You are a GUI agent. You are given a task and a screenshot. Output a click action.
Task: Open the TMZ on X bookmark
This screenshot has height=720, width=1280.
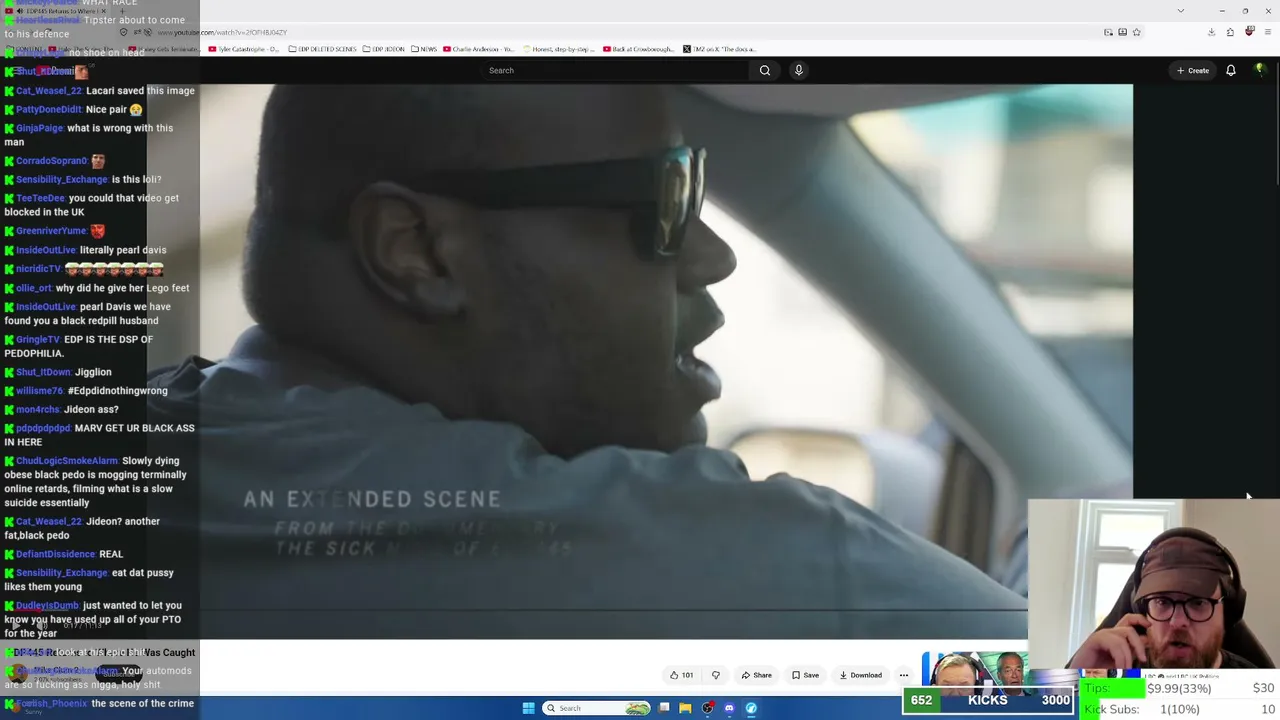point(720,49)
